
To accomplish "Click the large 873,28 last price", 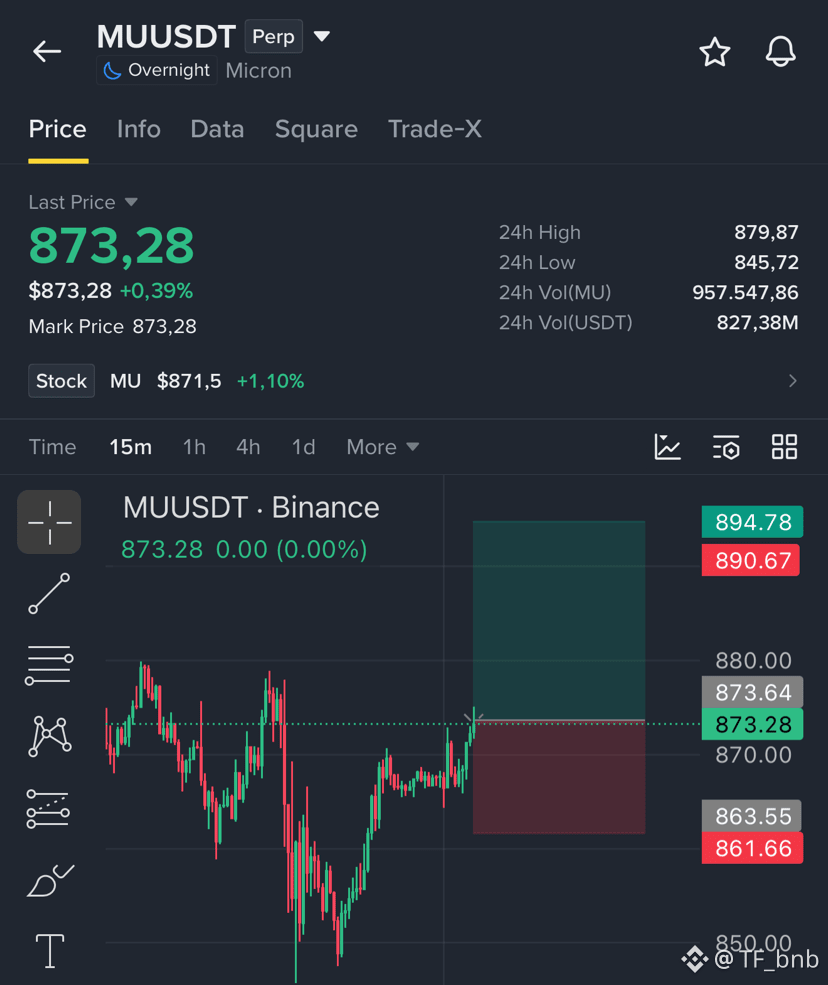I will (x=112, y=246).
